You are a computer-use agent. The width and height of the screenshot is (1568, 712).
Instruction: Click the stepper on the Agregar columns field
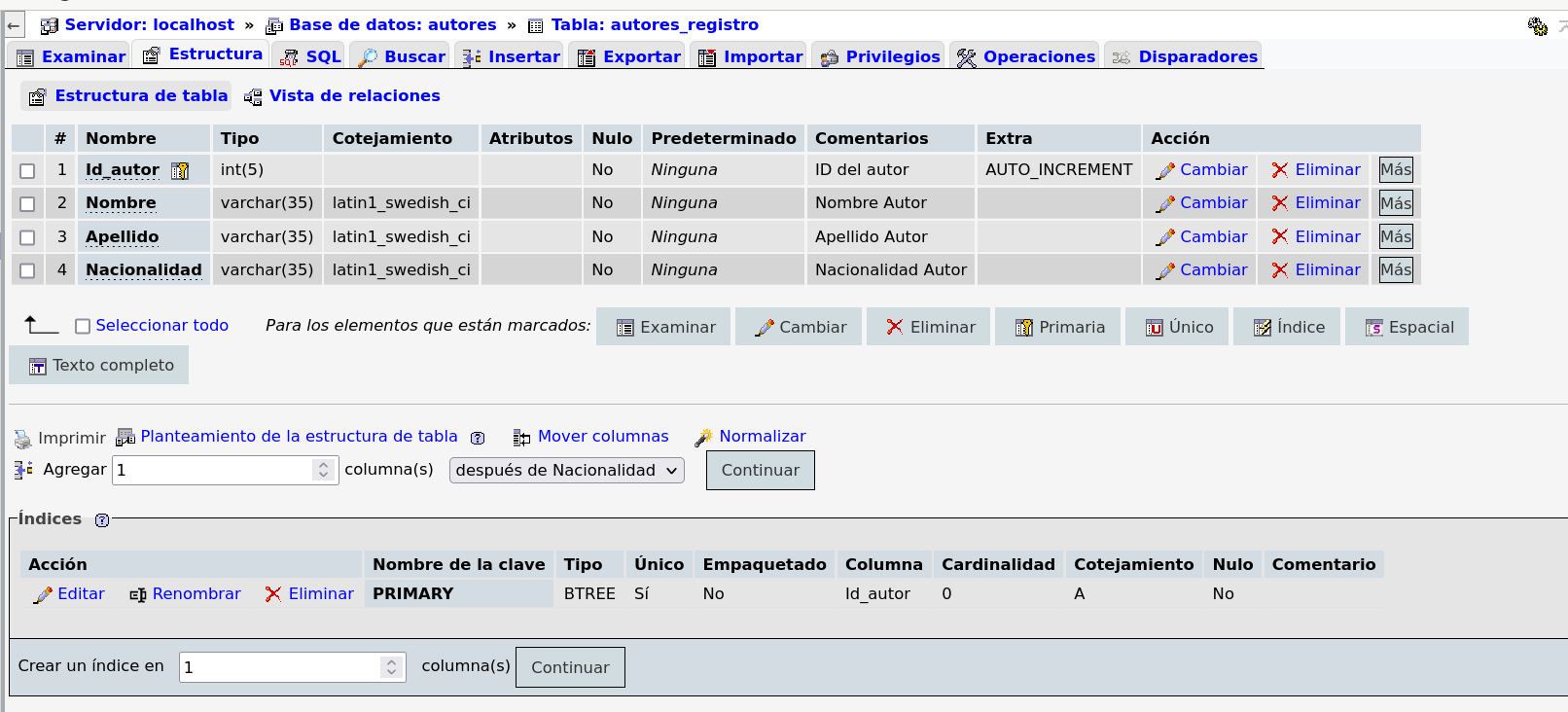324,471
